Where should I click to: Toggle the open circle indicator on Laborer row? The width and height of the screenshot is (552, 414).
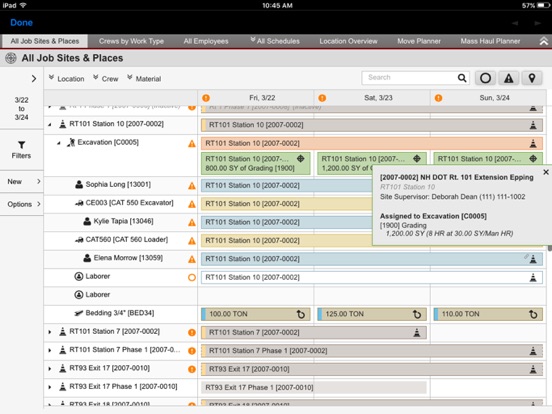(x=192, y=277)
